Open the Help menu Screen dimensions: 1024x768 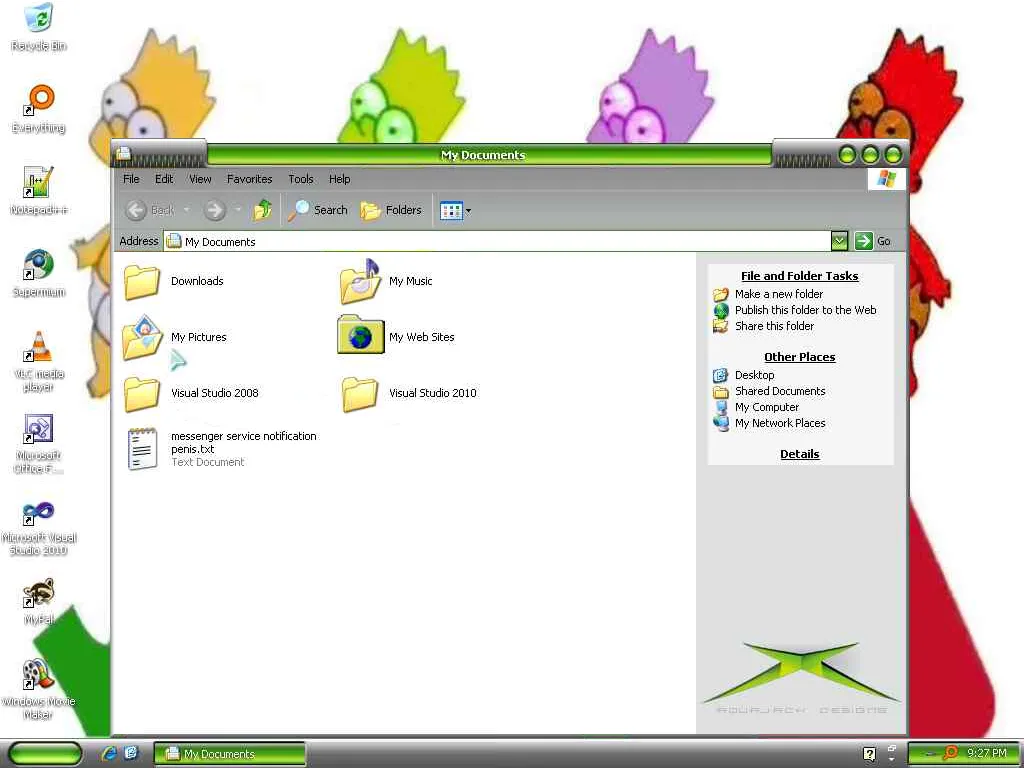pos(339,179)
